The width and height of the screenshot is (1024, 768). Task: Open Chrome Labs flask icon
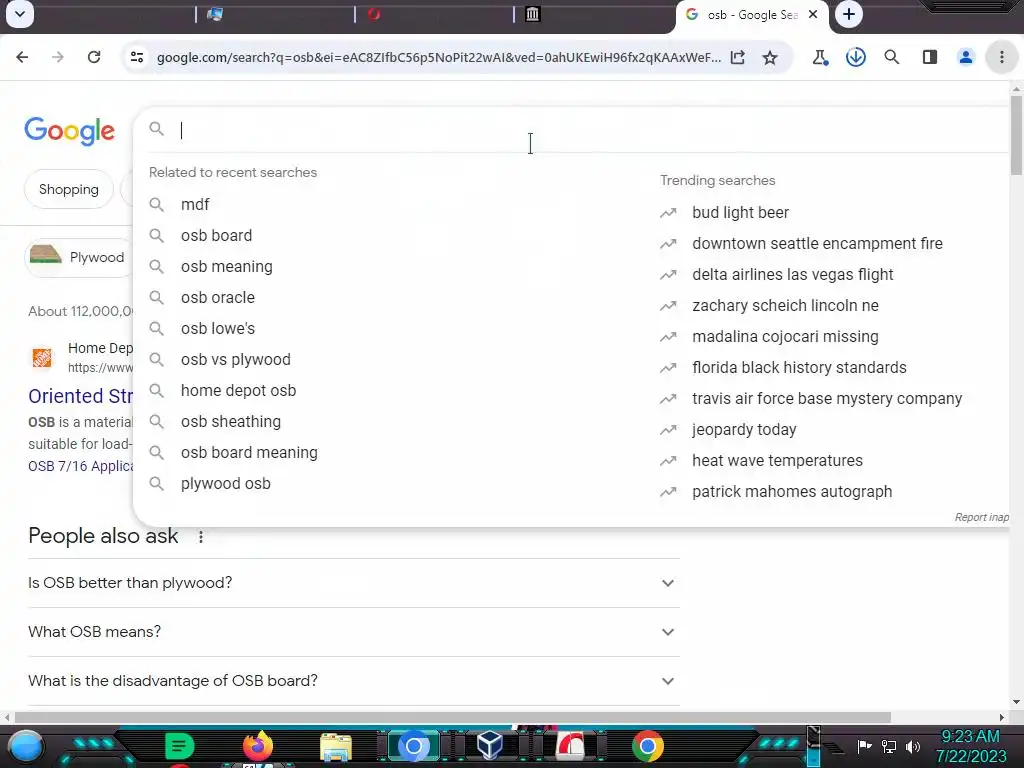tap(820, 57)
